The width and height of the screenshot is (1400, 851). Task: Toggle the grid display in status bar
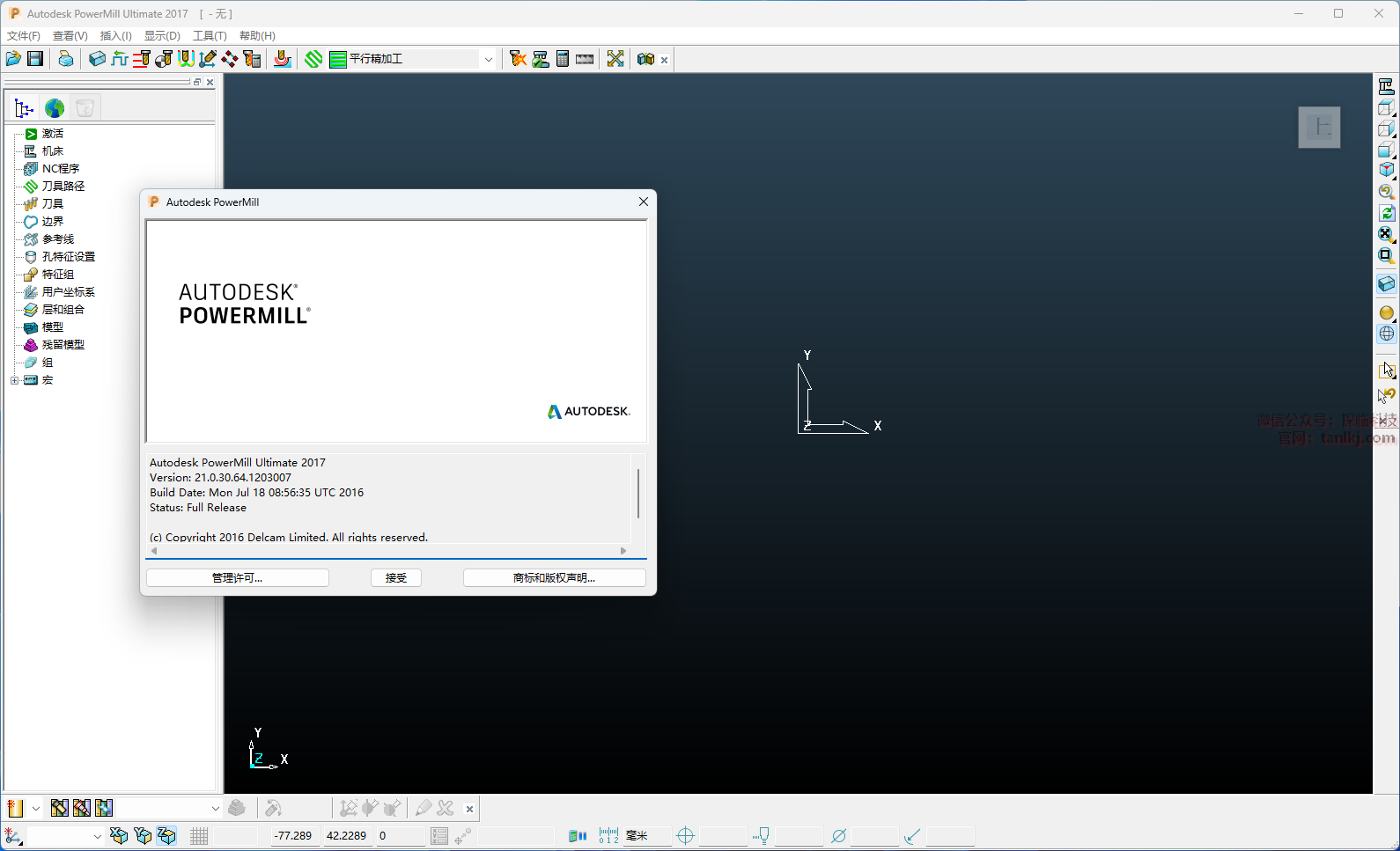pos(199,836)
